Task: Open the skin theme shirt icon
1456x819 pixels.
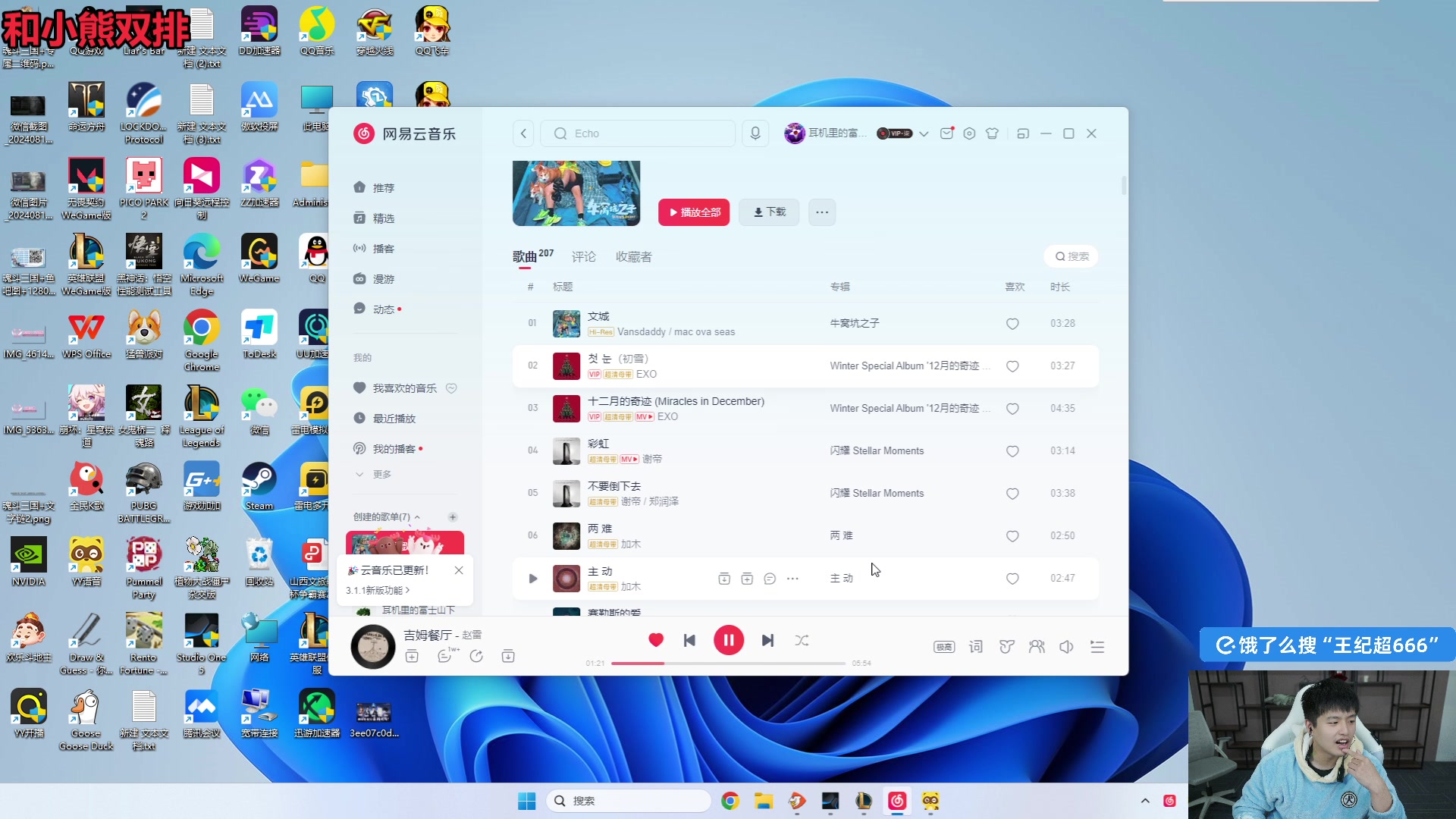Action: [992, 133]
